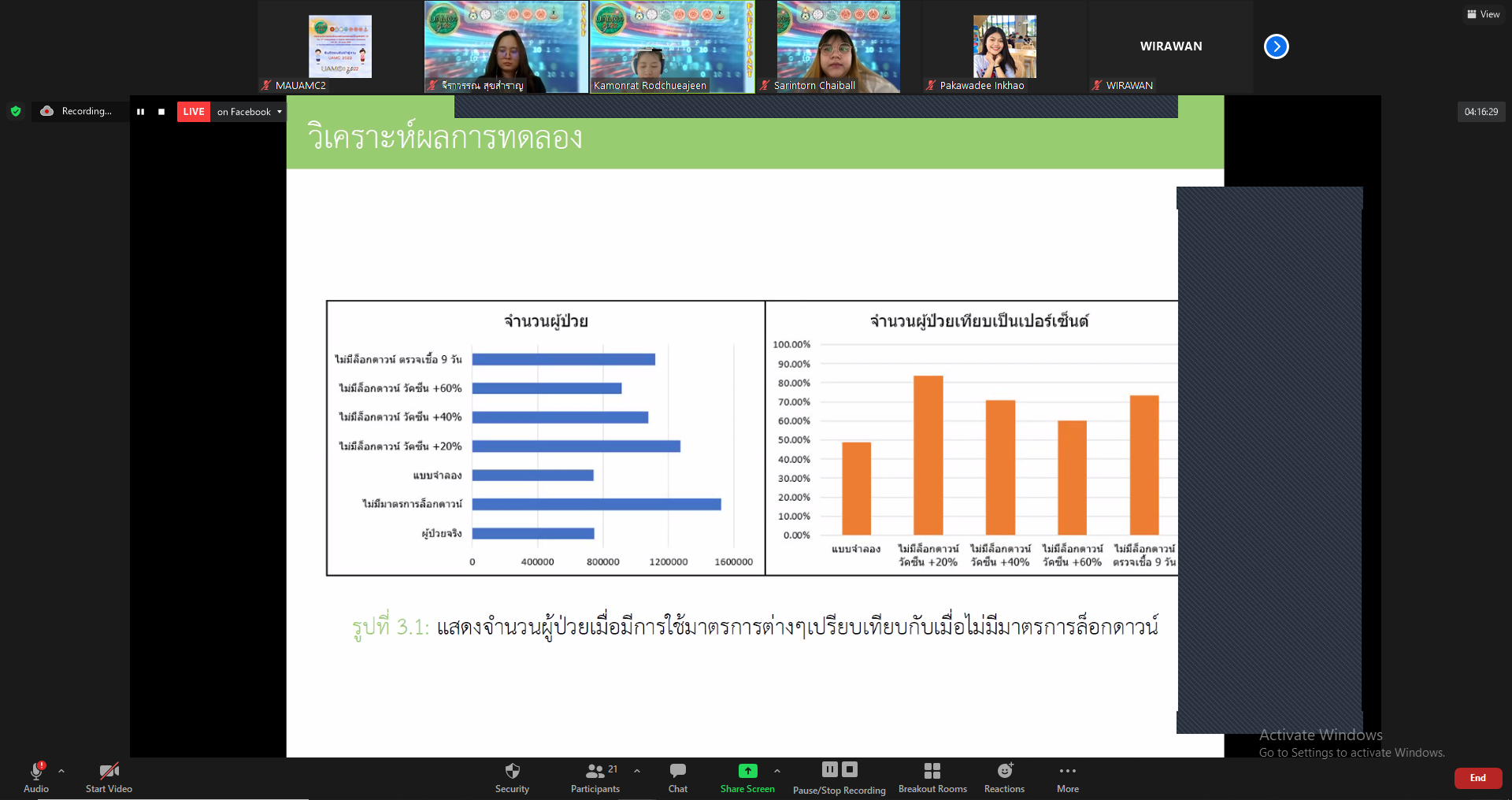Image resolution: width=1512 pixels, height=800 pixels.
Task: Select MAUAMC2 participant thumbnail
Action: [x=340, y=46]
